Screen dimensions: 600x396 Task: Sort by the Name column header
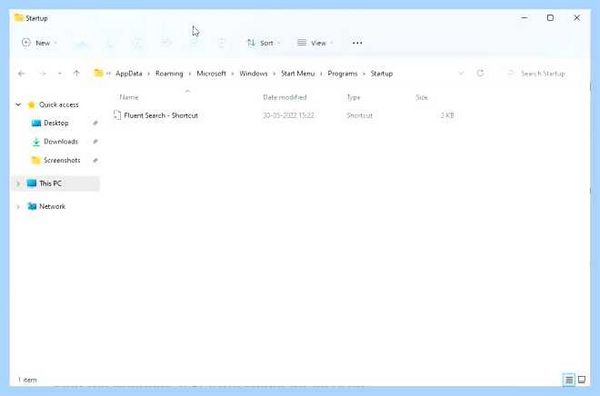point(129,97)
